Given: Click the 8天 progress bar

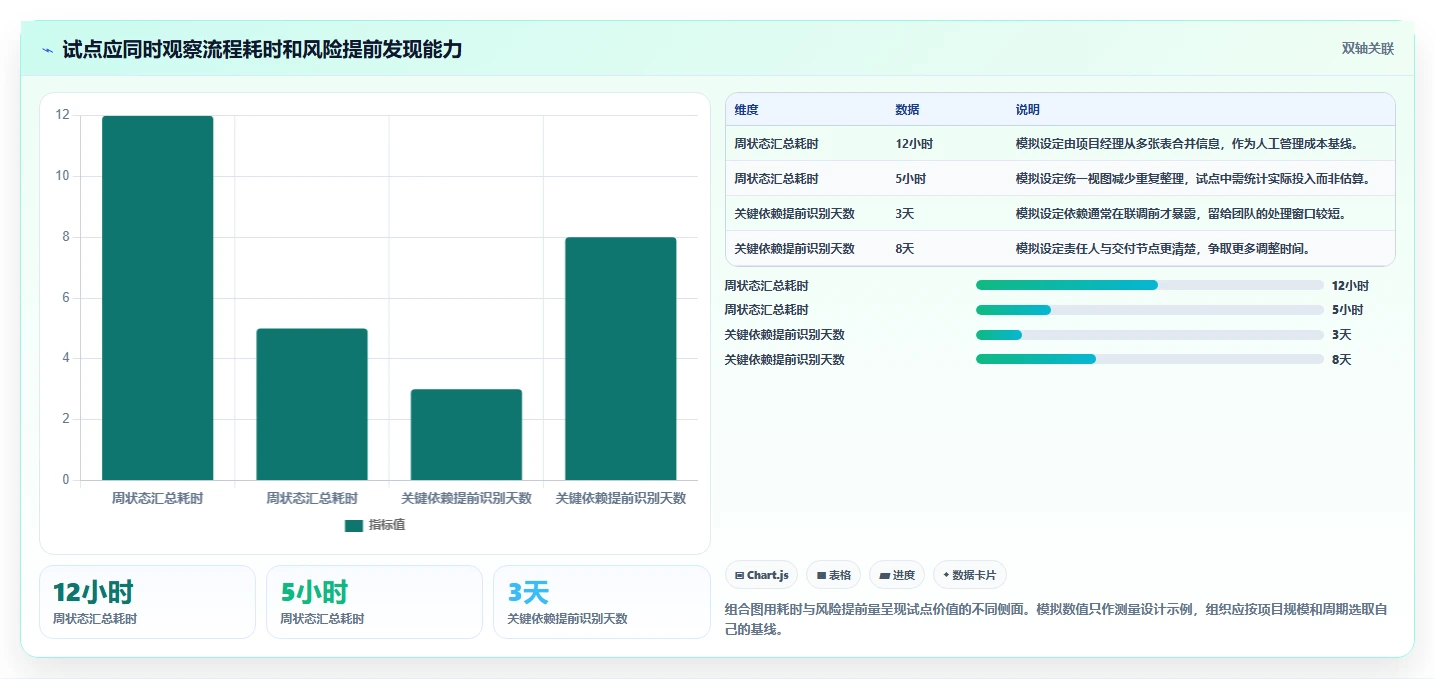Looking at the screenshot, I should tap(1150, 359).
